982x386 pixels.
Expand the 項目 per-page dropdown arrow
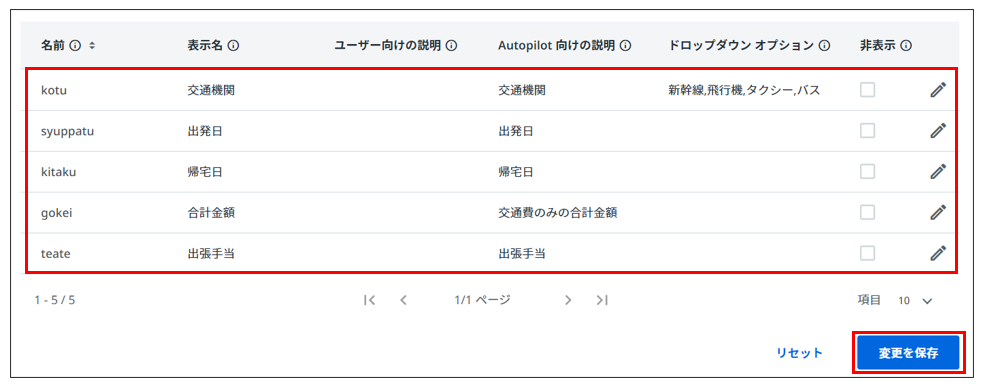tap(928, 301)
